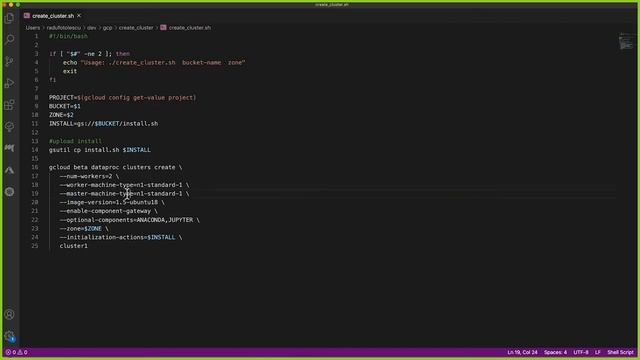Click Ln 19, Col 24 in status bar
The height and width of the screenshot is (360, 640).
pyautogui.click(x=522, y=352)
